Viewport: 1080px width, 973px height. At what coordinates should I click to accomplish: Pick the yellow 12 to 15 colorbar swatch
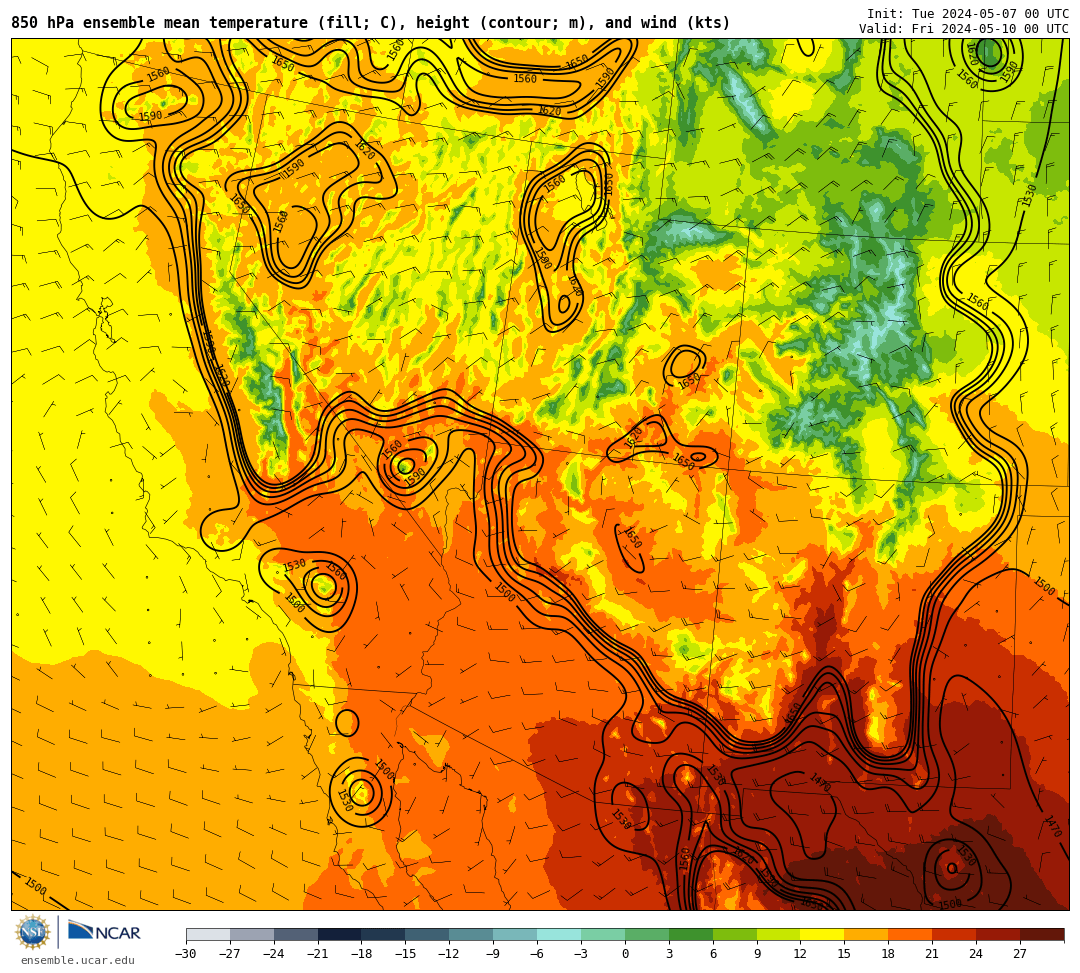823,934
